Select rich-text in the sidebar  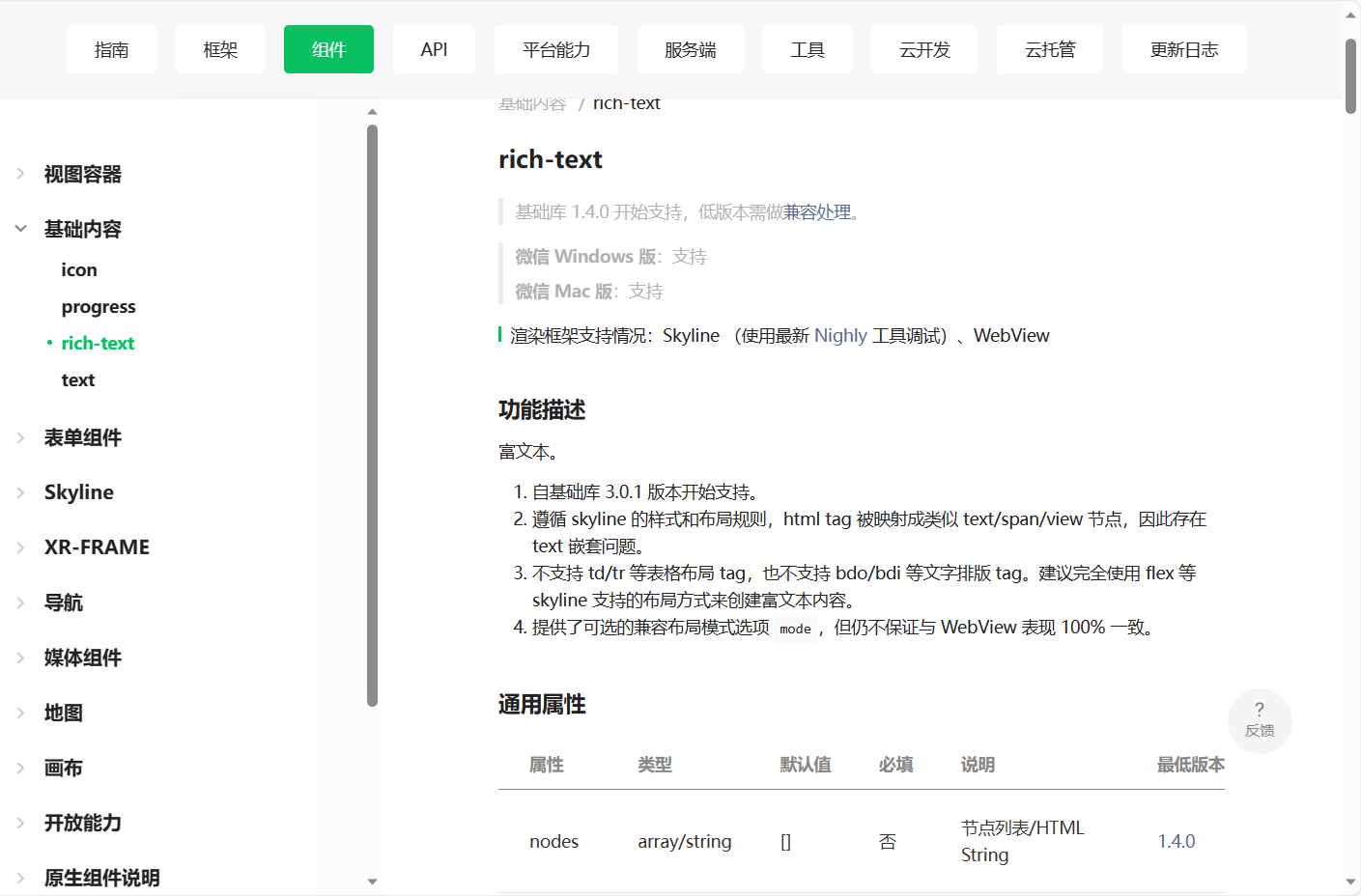pos(98,344)
